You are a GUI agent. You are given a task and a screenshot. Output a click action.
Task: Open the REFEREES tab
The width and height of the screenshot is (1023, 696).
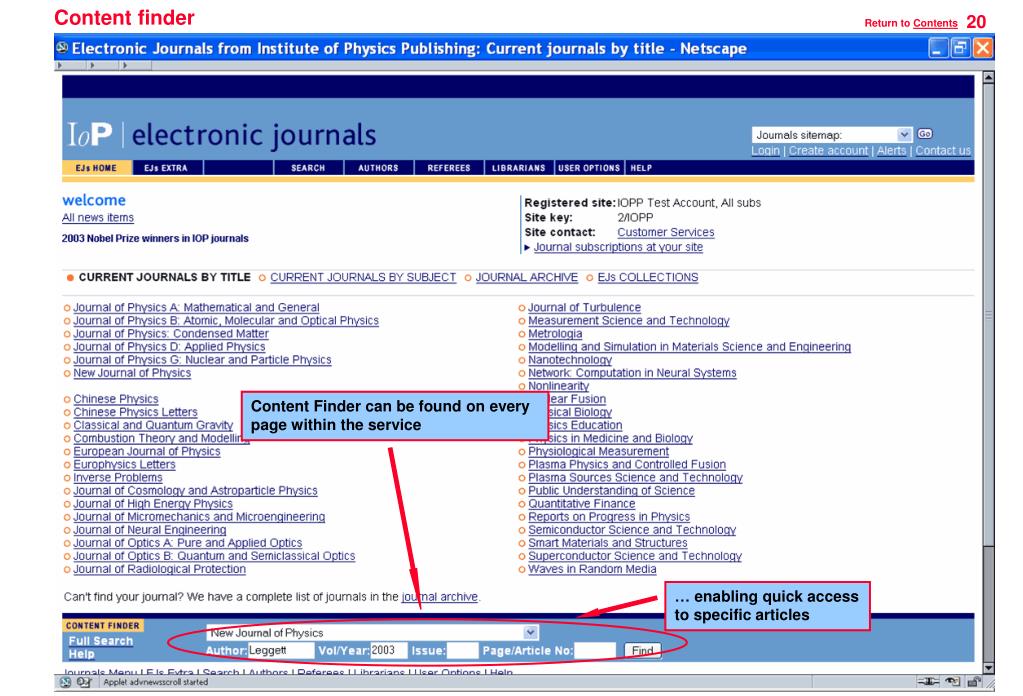point(449,168)
